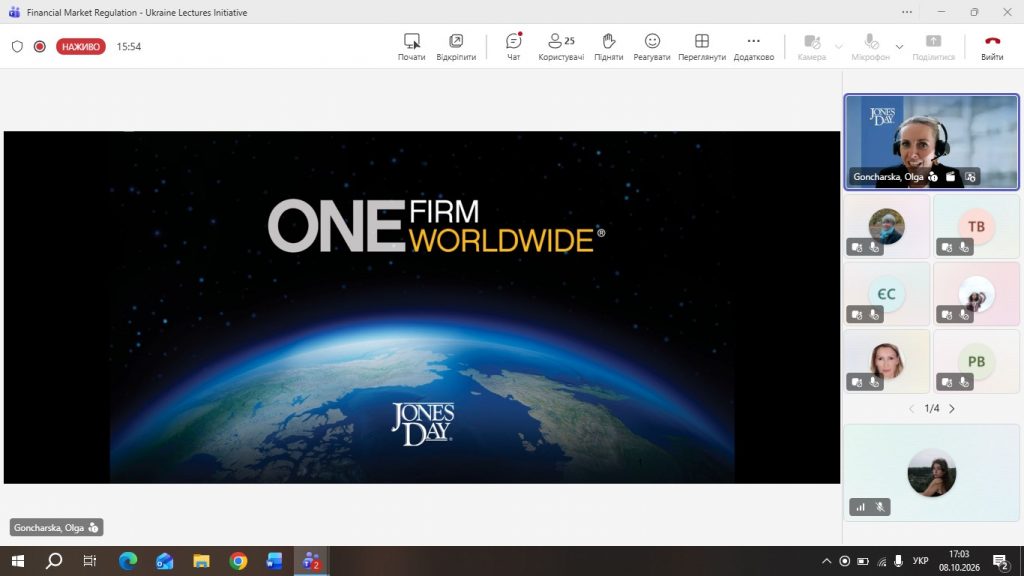
Task: Open the Додатково more actions menu
Action: 754,47
